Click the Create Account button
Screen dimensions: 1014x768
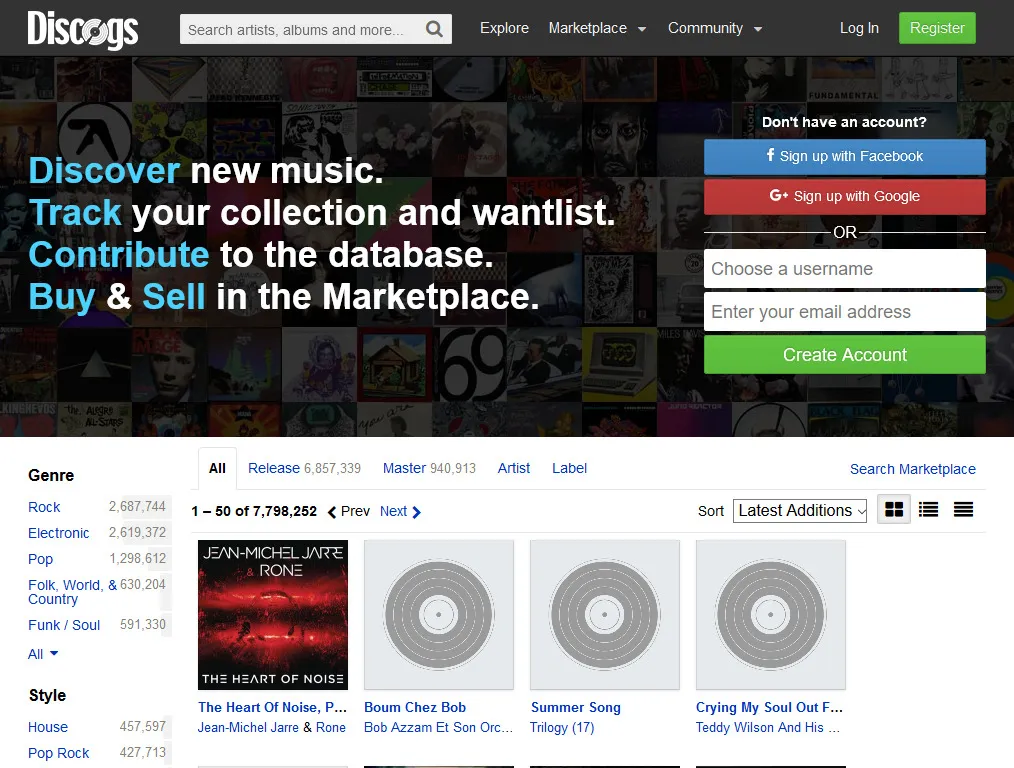(844, 354)
